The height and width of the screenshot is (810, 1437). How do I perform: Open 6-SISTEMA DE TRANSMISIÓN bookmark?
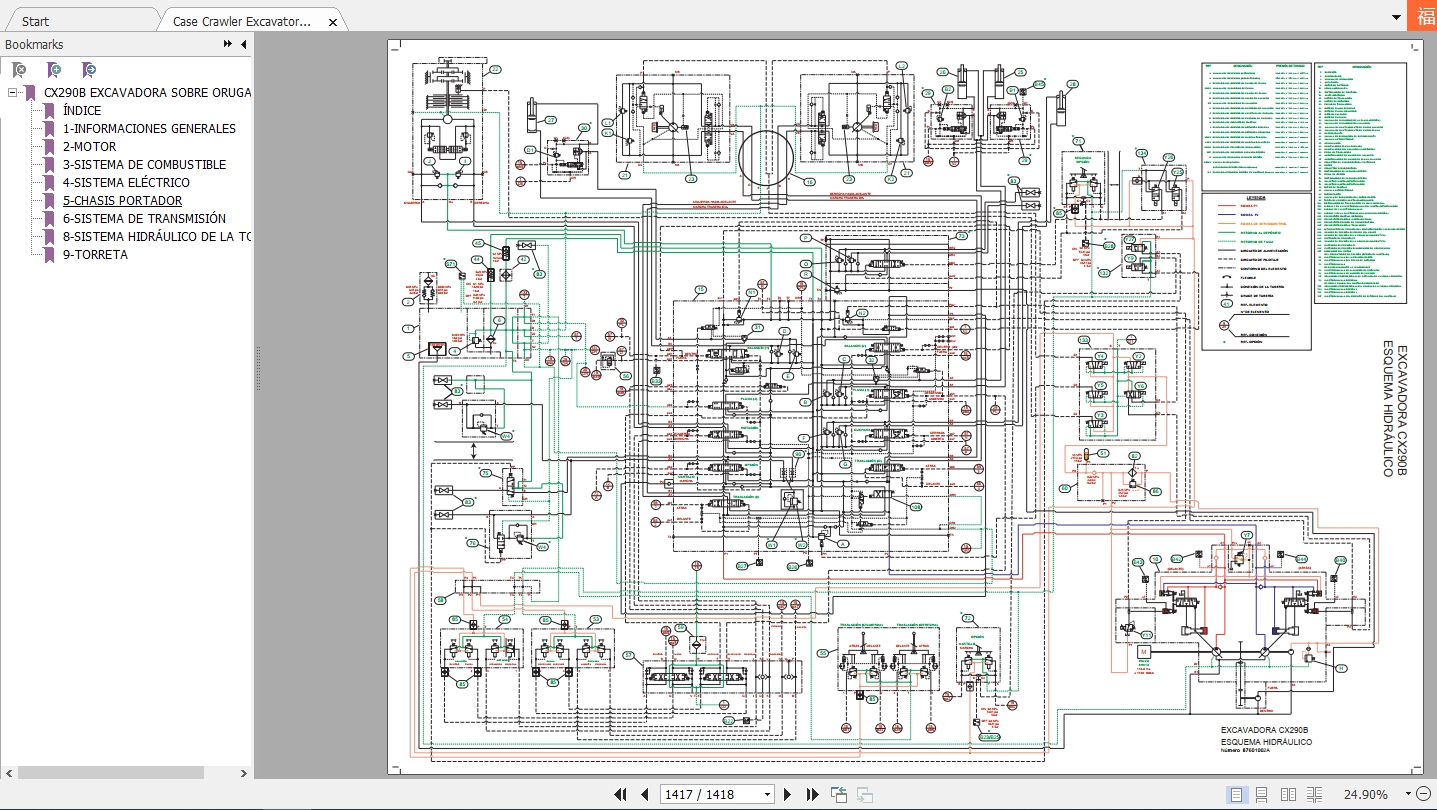pos(144,219)
